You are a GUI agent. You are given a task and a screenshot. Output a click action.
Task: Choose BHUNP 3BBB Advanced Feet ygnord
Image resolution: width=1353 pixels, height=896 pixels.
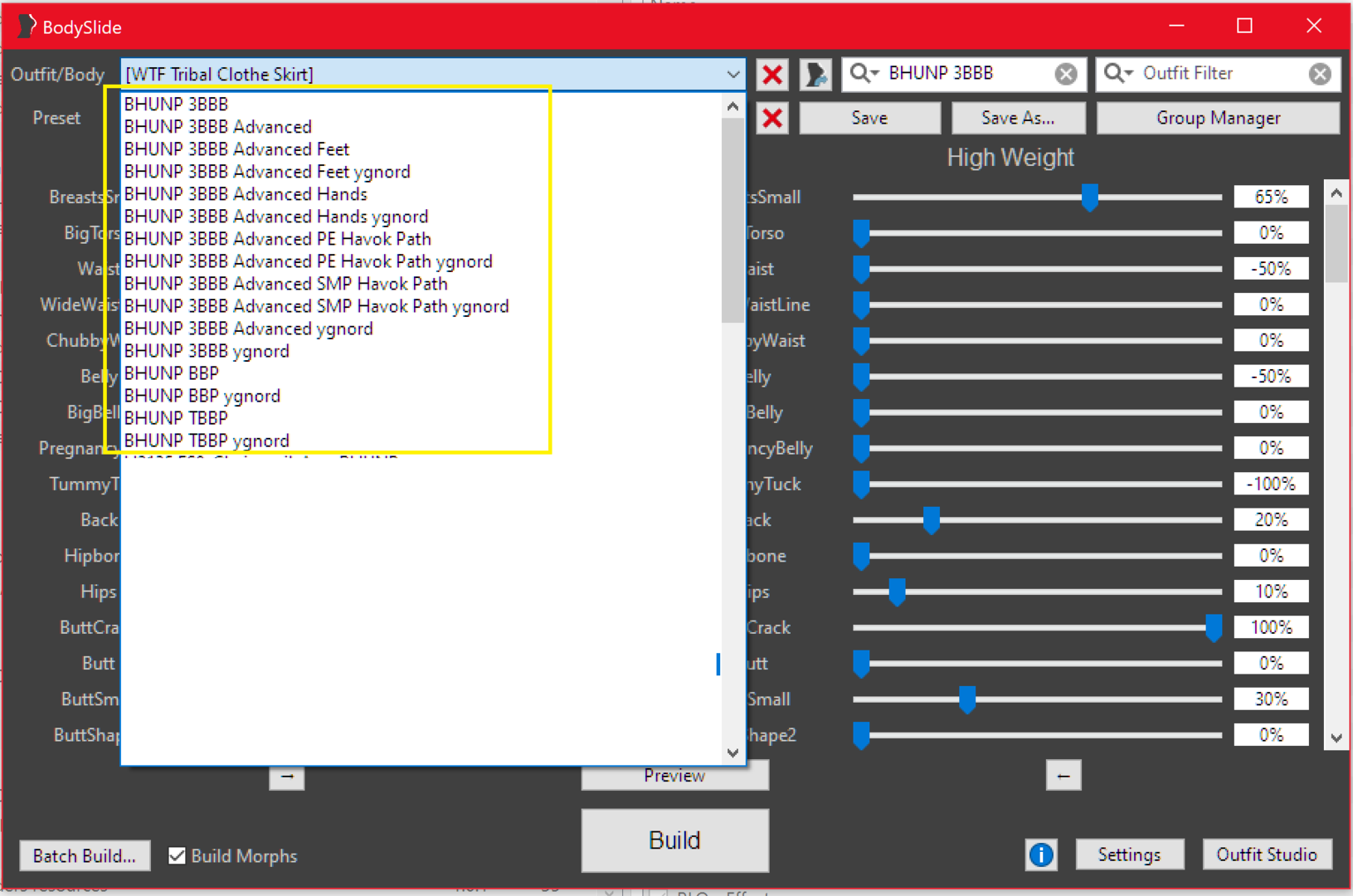tap(267, 172)
